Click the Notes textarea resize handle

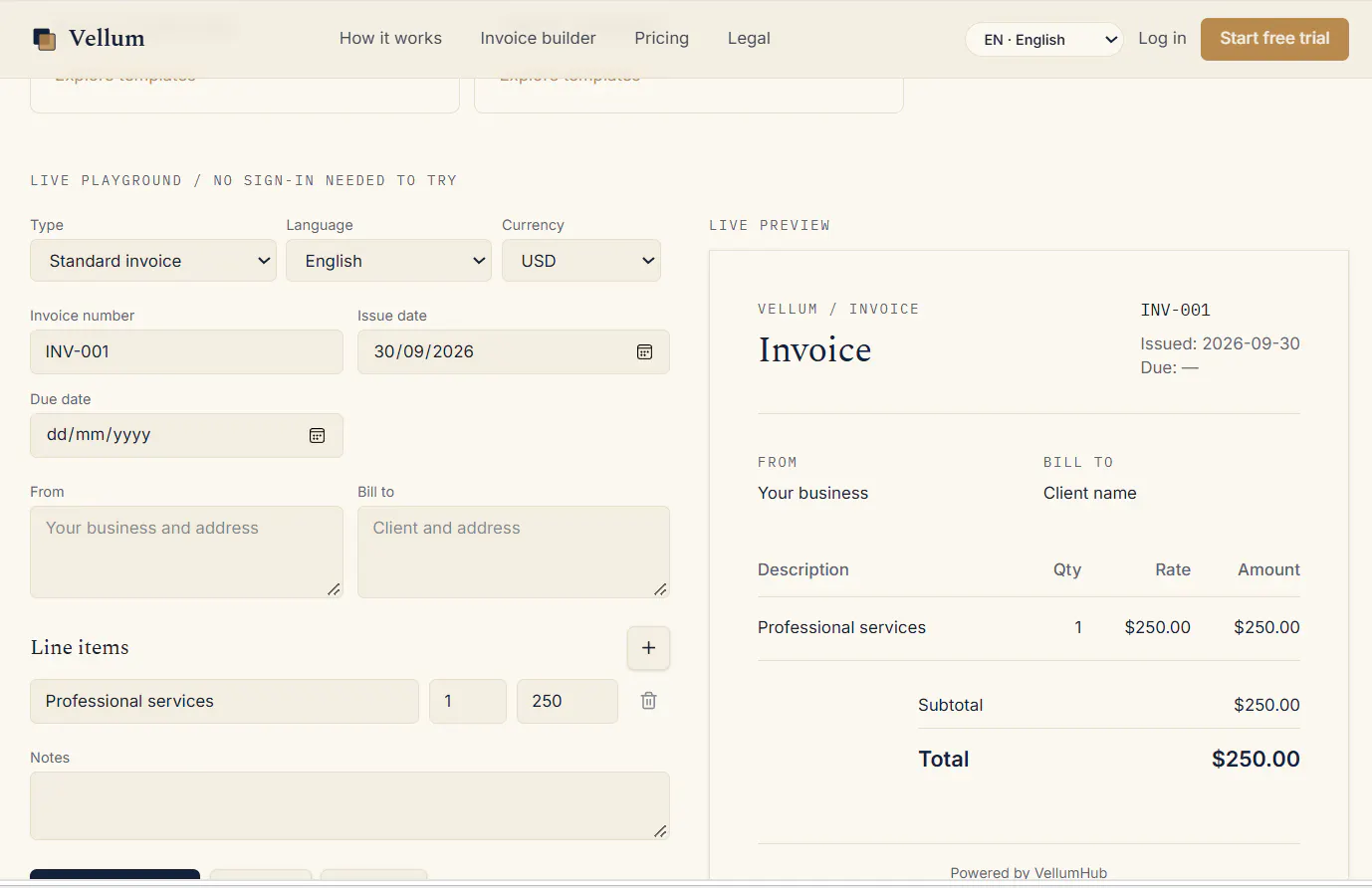(660, 831)
